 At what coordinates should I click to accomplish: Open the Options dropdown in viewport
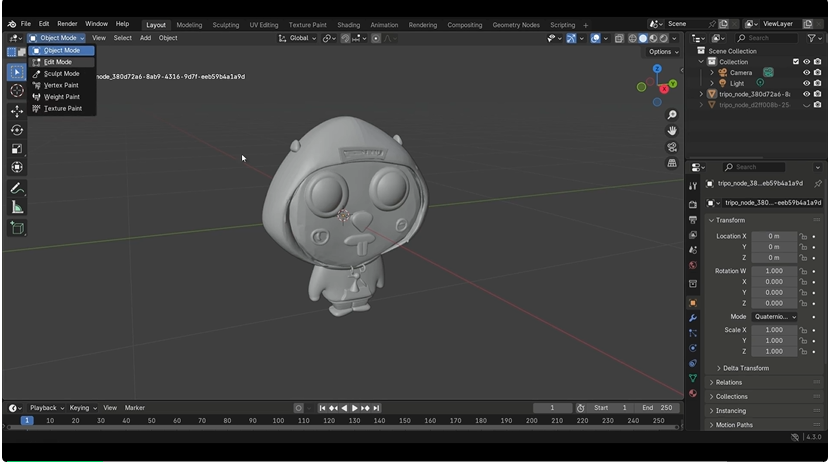pos(664,52)
